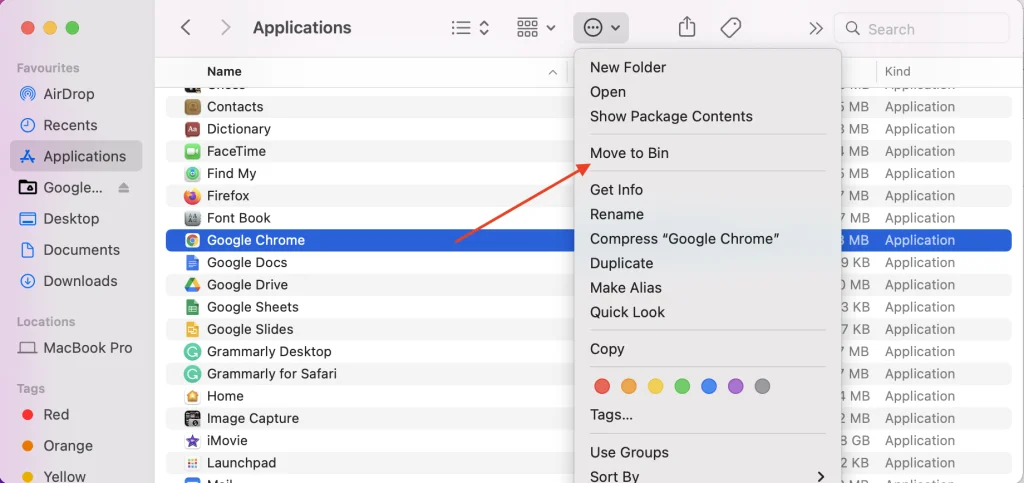The height and width of the screenshot is (483, 1024).
Task: Open the list view switcher
Action: (x=470, y=28)
